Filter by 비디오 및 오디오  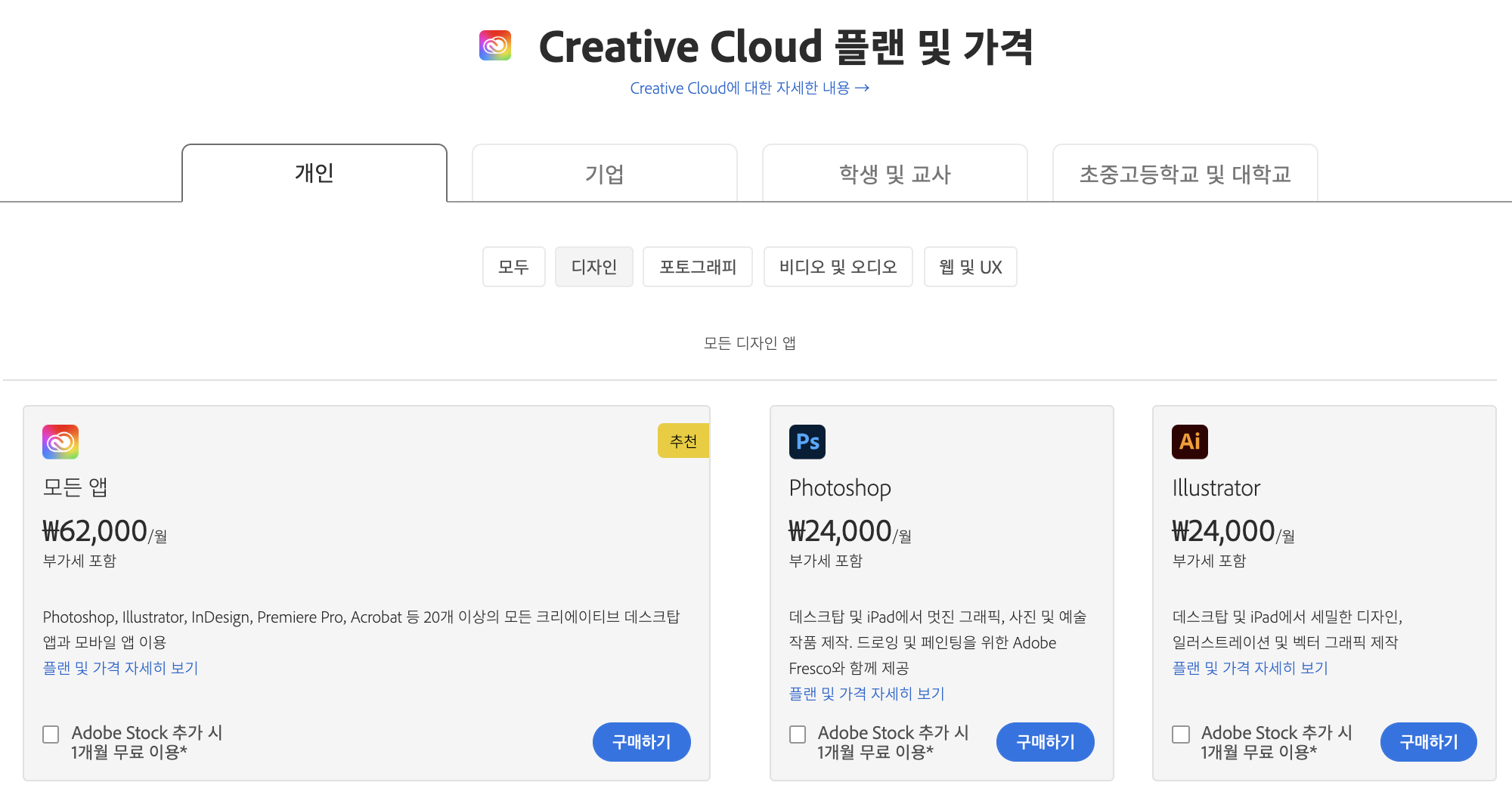click(x=838, y=267)
